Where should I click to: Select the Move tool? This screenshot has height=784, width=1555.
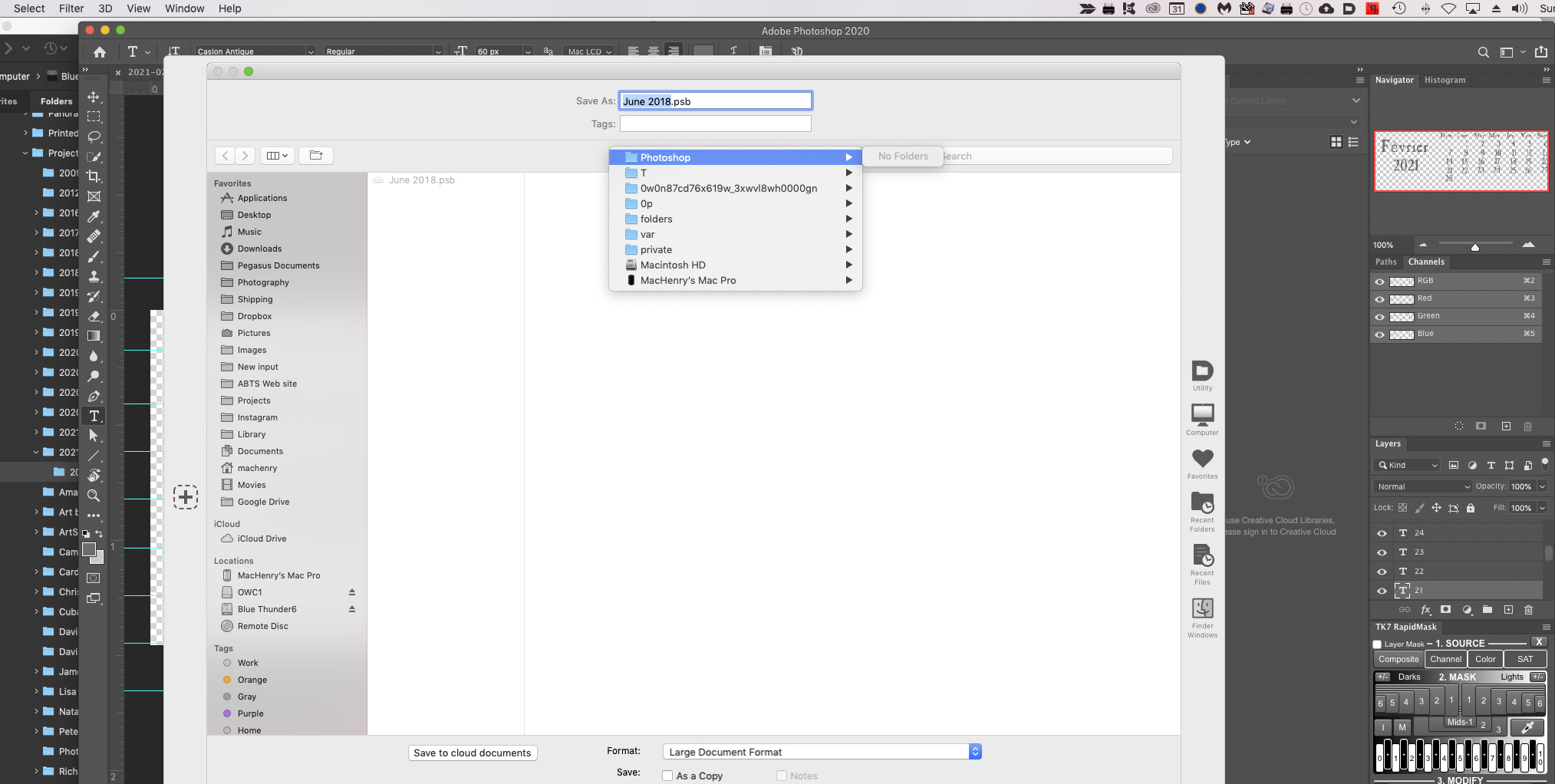point(94,97)
